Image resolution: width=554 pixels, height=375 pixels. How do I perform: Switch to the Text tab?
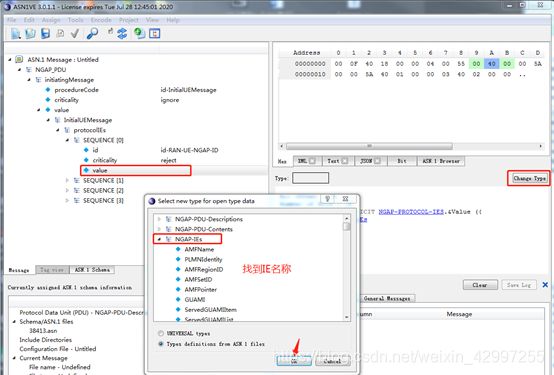[338, 161]
